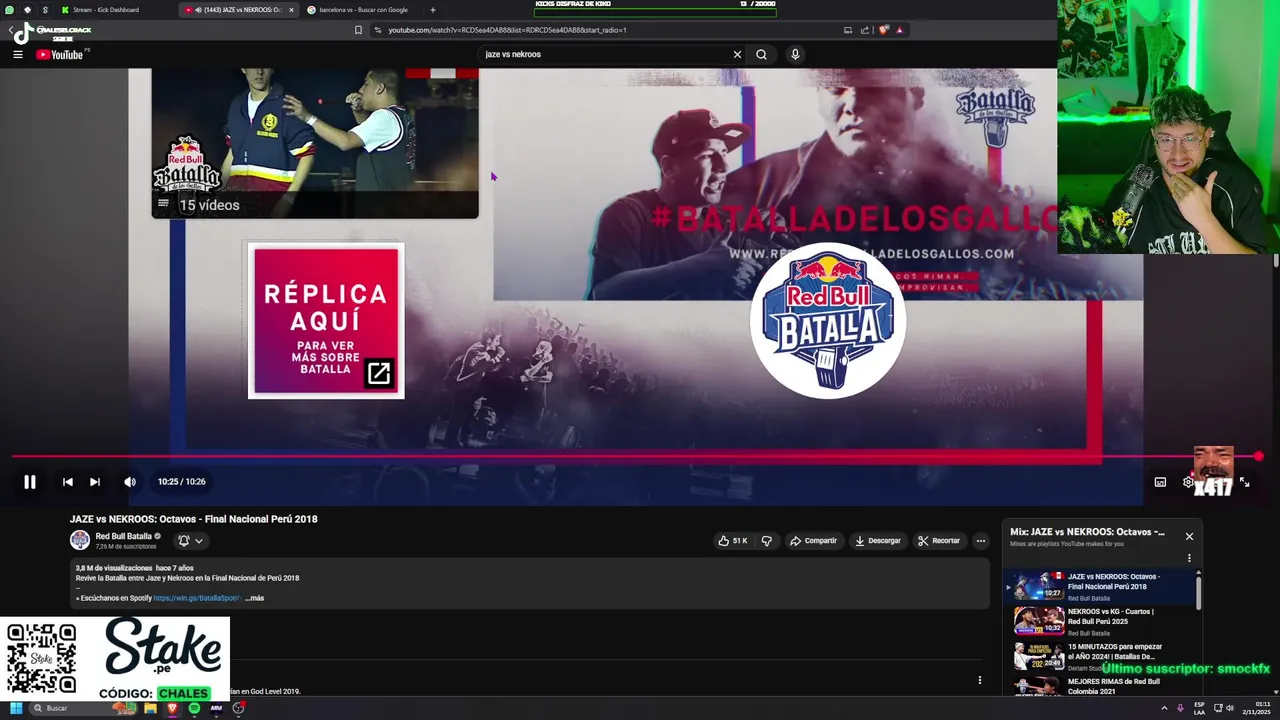Play 15 MINUTAZOS playlist item
The height and width of the screenshot is (720, 1280).
(1100, 657)
